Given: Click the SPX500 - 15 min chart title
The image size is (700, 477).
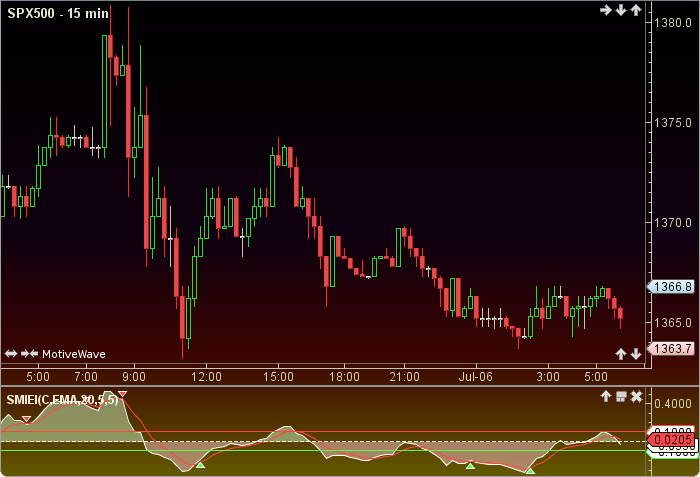Looking at the screenshot, I should [58, 13].
